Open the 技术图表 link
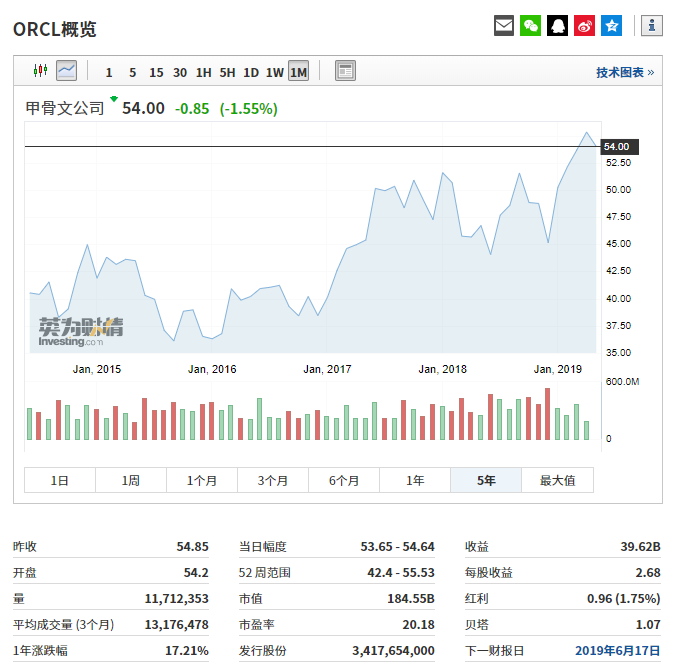Screen dimensions: 674x670 point(625,72)
